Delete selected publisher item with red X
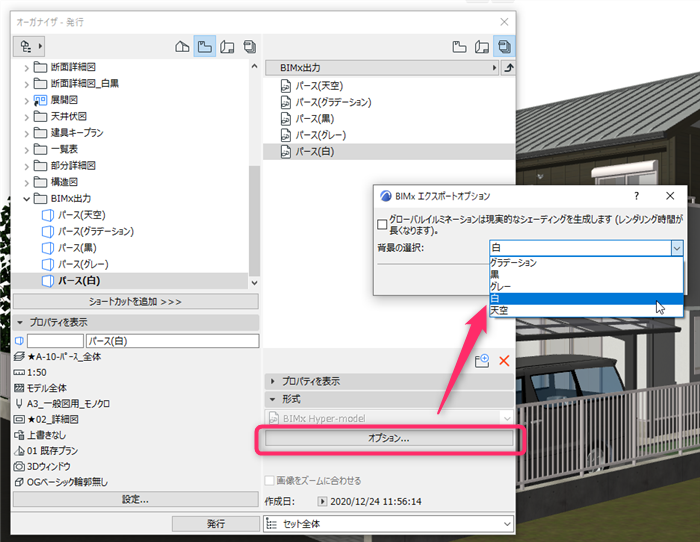This screenshot has height=542, width=700. 504,361
